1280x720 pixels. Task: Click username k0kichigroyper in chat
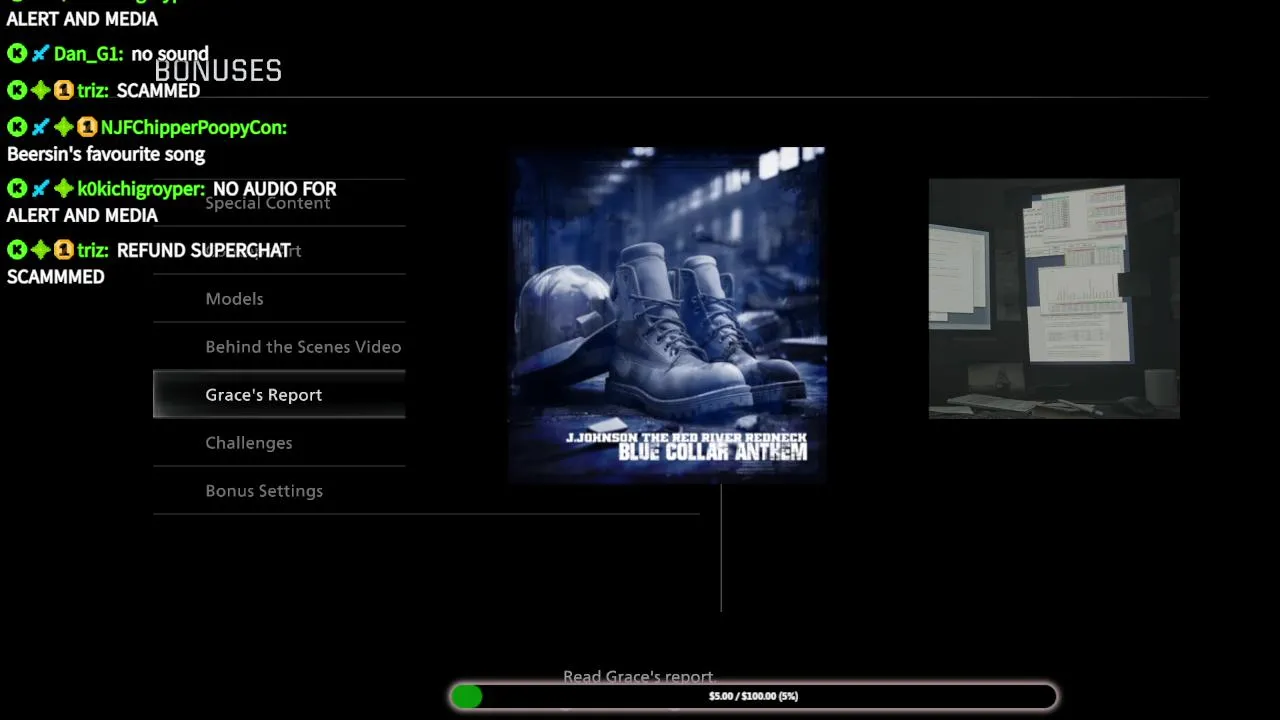(x=141, y=189)
